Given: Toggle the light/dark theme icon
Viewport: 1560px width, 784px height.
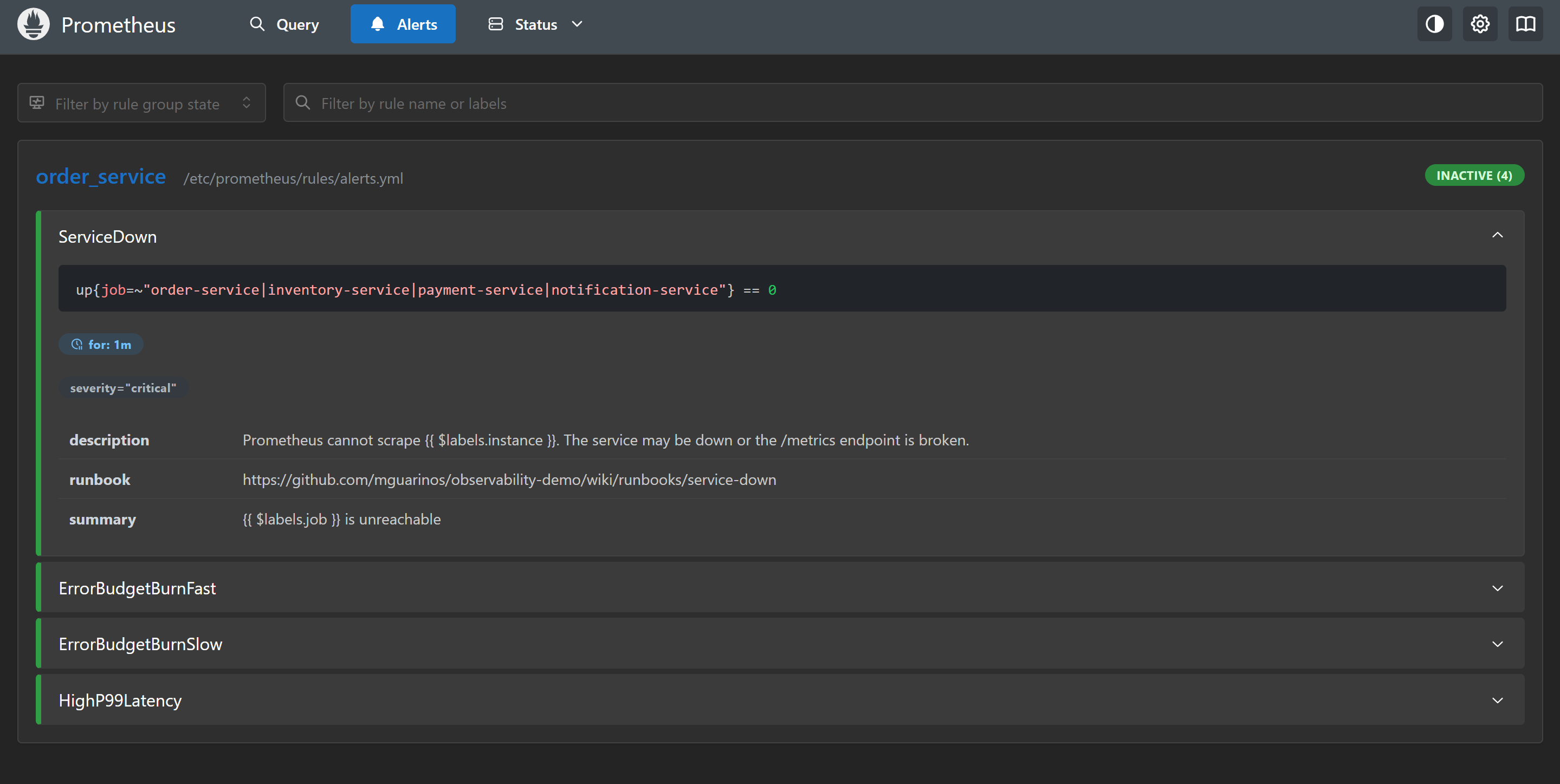Looking at the screenshot, I should tap(1434, 24).
